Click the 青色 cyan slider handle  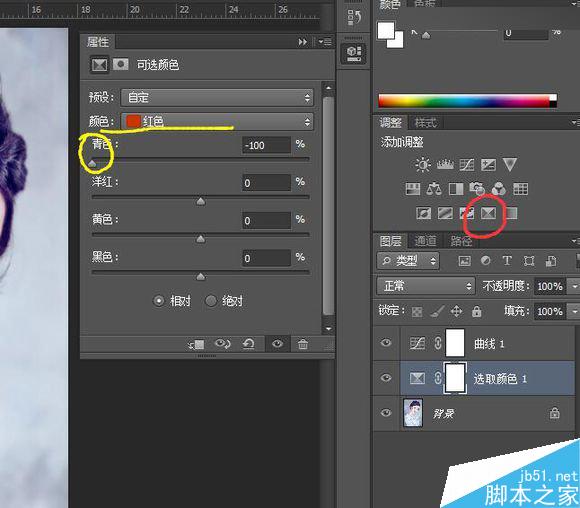click(92, 164)
